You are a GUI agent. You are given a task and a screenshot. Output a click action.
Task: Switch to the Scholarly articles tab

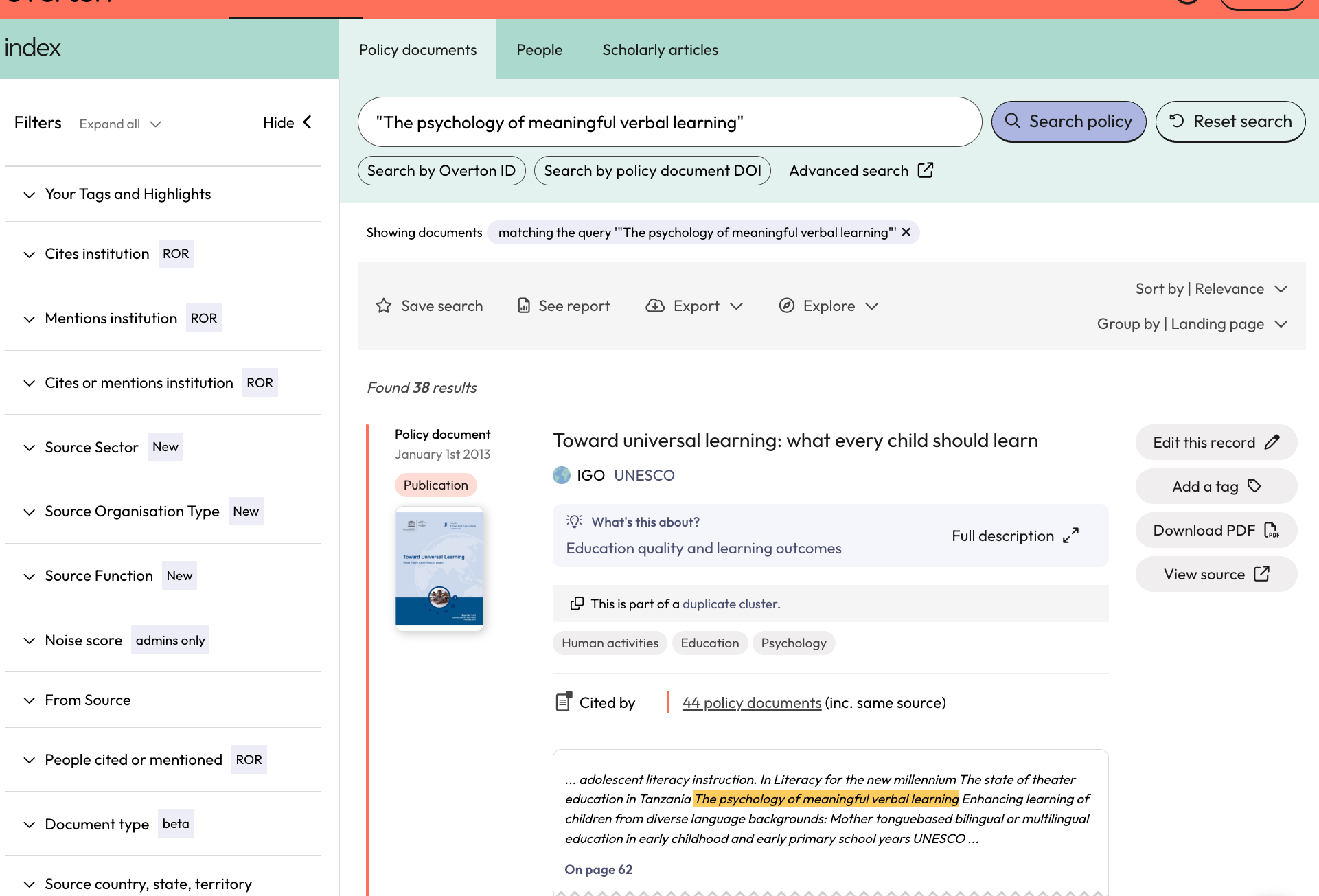(660, 49)
